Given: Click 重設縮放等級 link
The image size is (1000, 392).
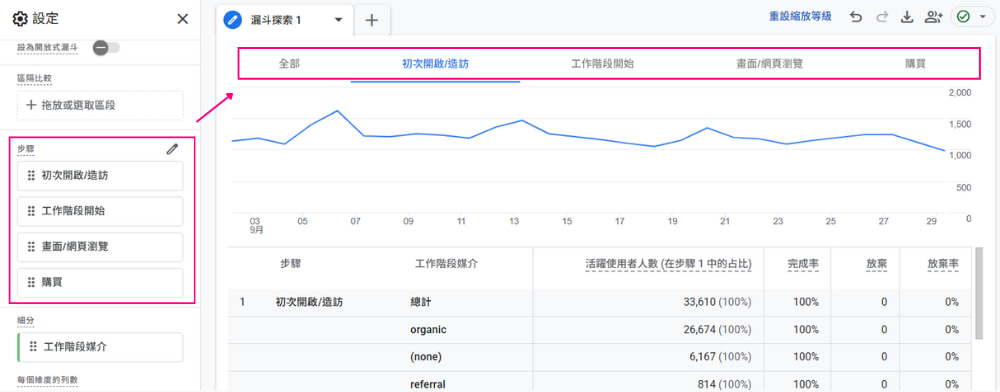Looking at the screenshot, I should 800,17.
